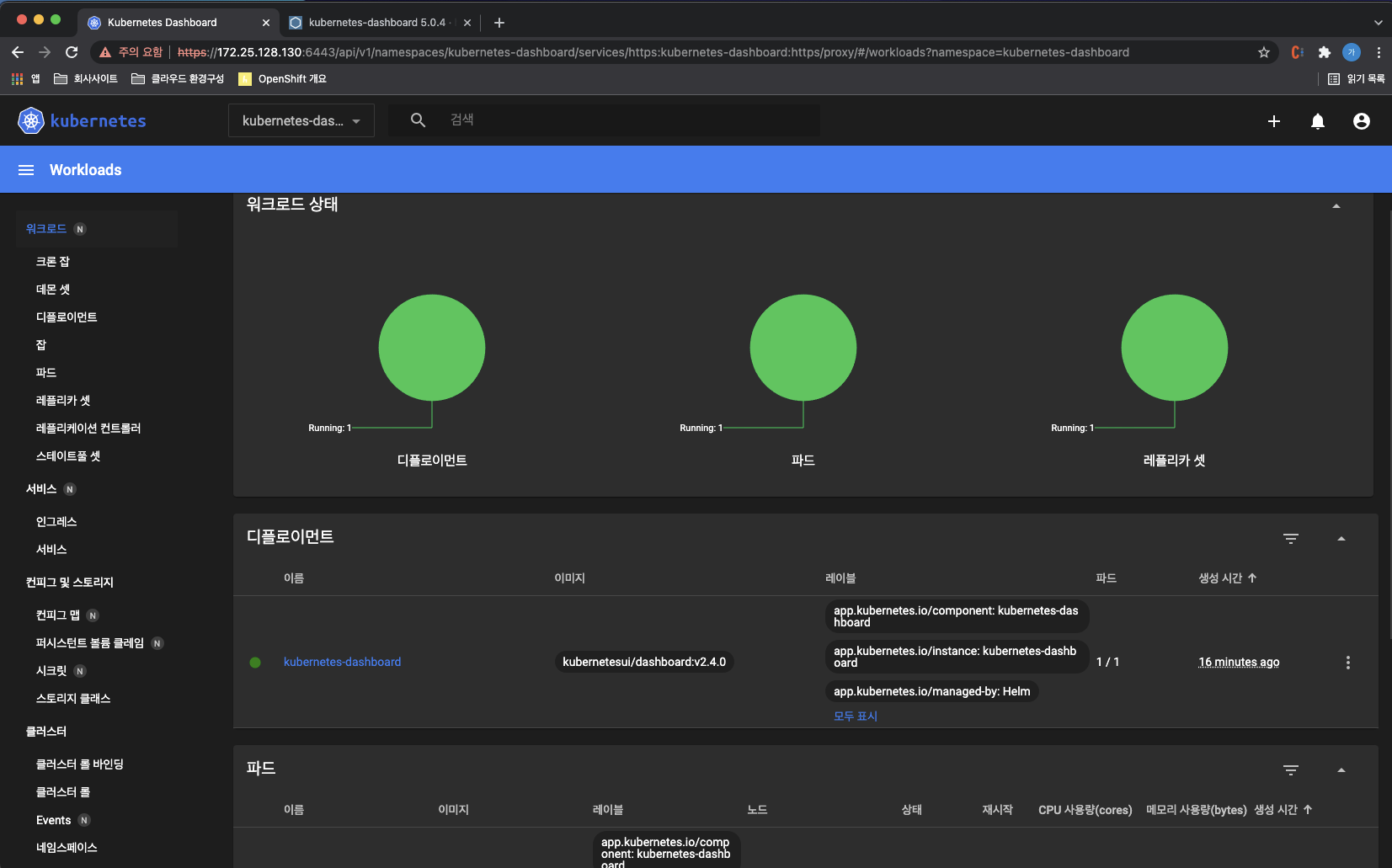Screen dimensions: 1392x868
Task: Open 클러스터 롤 바인딩 sidebar item
Action: 80,764
